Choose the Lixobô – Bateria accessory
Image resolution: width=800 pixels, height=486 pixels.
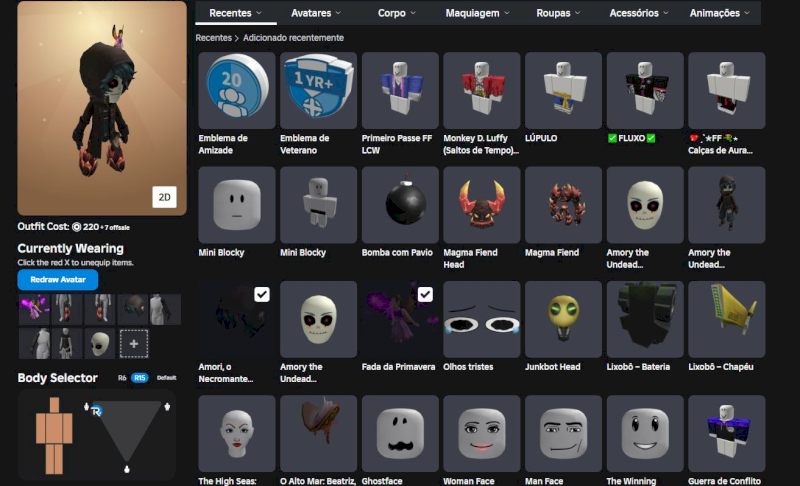tap(645, 319)
